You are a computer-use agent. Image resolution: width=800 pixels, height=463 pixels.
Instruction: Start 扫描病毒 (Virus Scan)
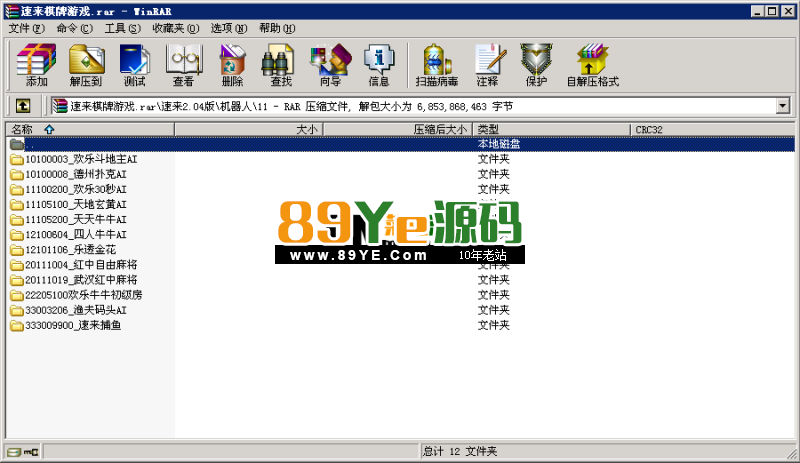coord(437,65)
